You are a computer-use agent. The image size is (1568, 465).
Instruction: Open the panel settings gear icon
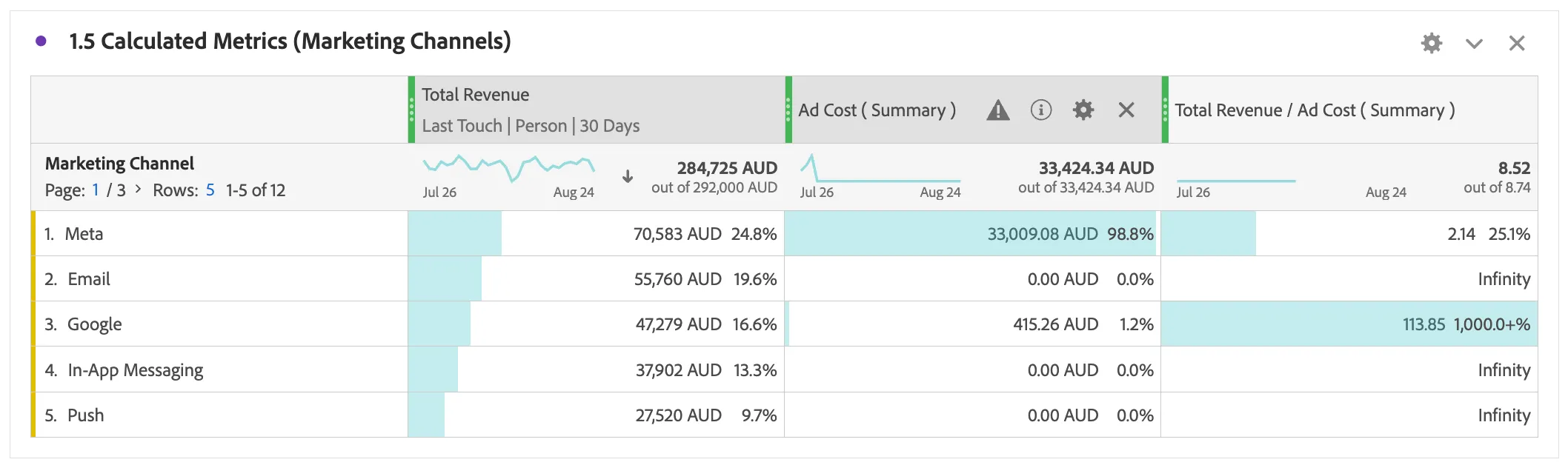pyautogui.click(x=1432, y=43)
